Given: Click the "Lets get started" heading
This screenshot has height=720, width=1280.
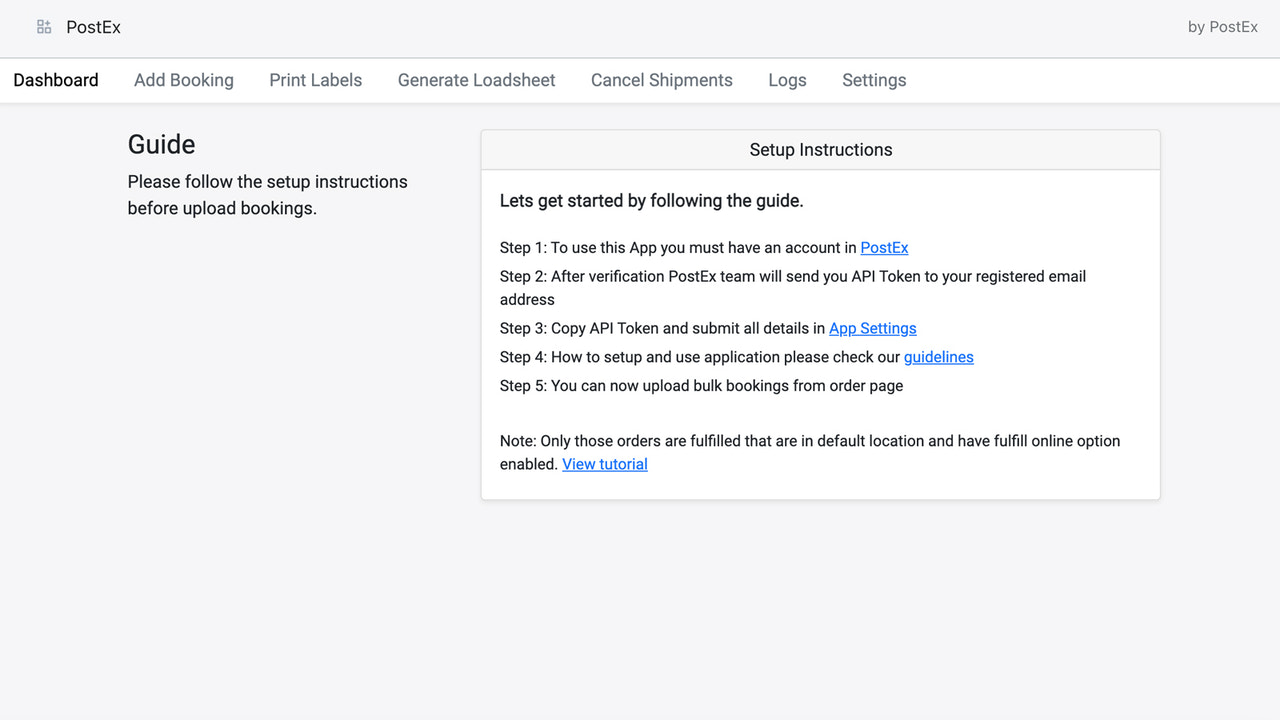Looking at the screenshot, I should click(651, 201).
